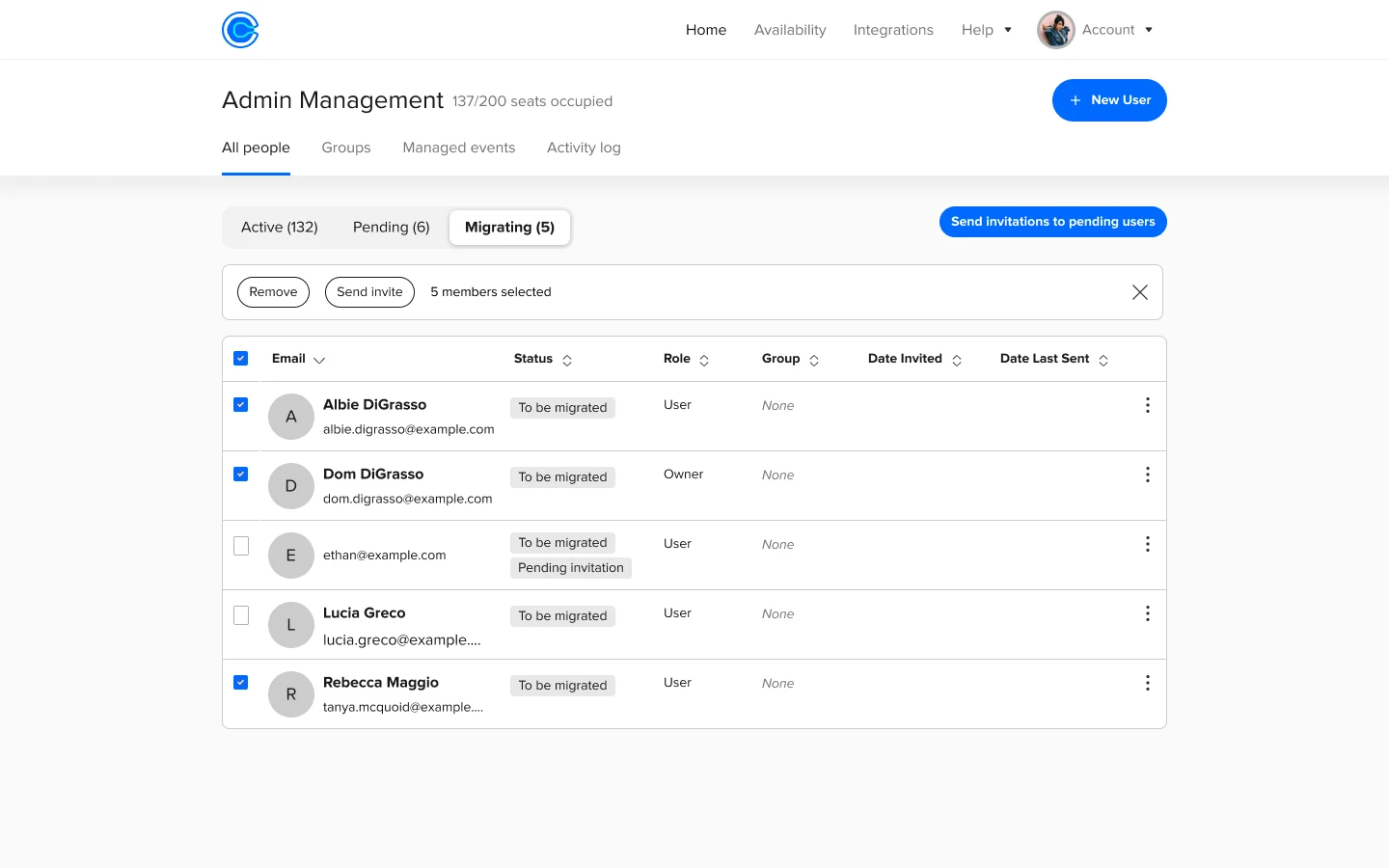1389x868 pixels.
Task: Check the ethan@example.com row checkbox
Action: (241, 546)
